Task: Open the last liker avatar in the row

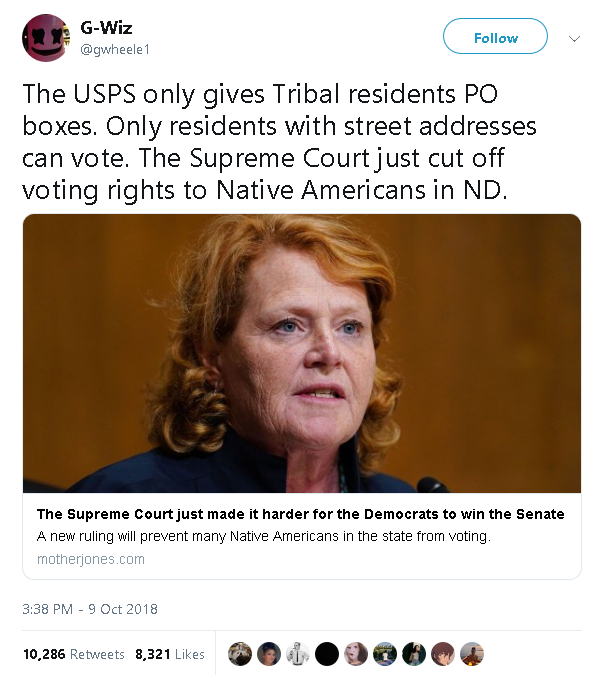Action: [x=472, y=654]
